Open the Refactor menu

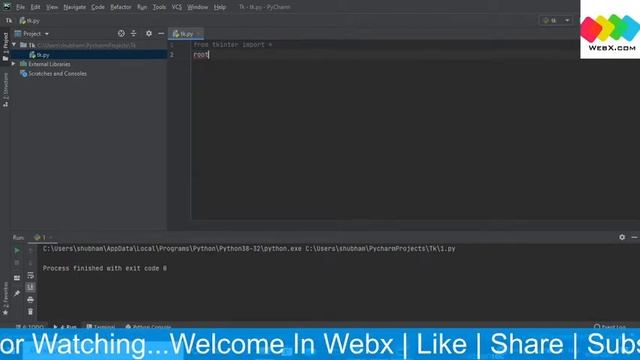coord(121,7)
